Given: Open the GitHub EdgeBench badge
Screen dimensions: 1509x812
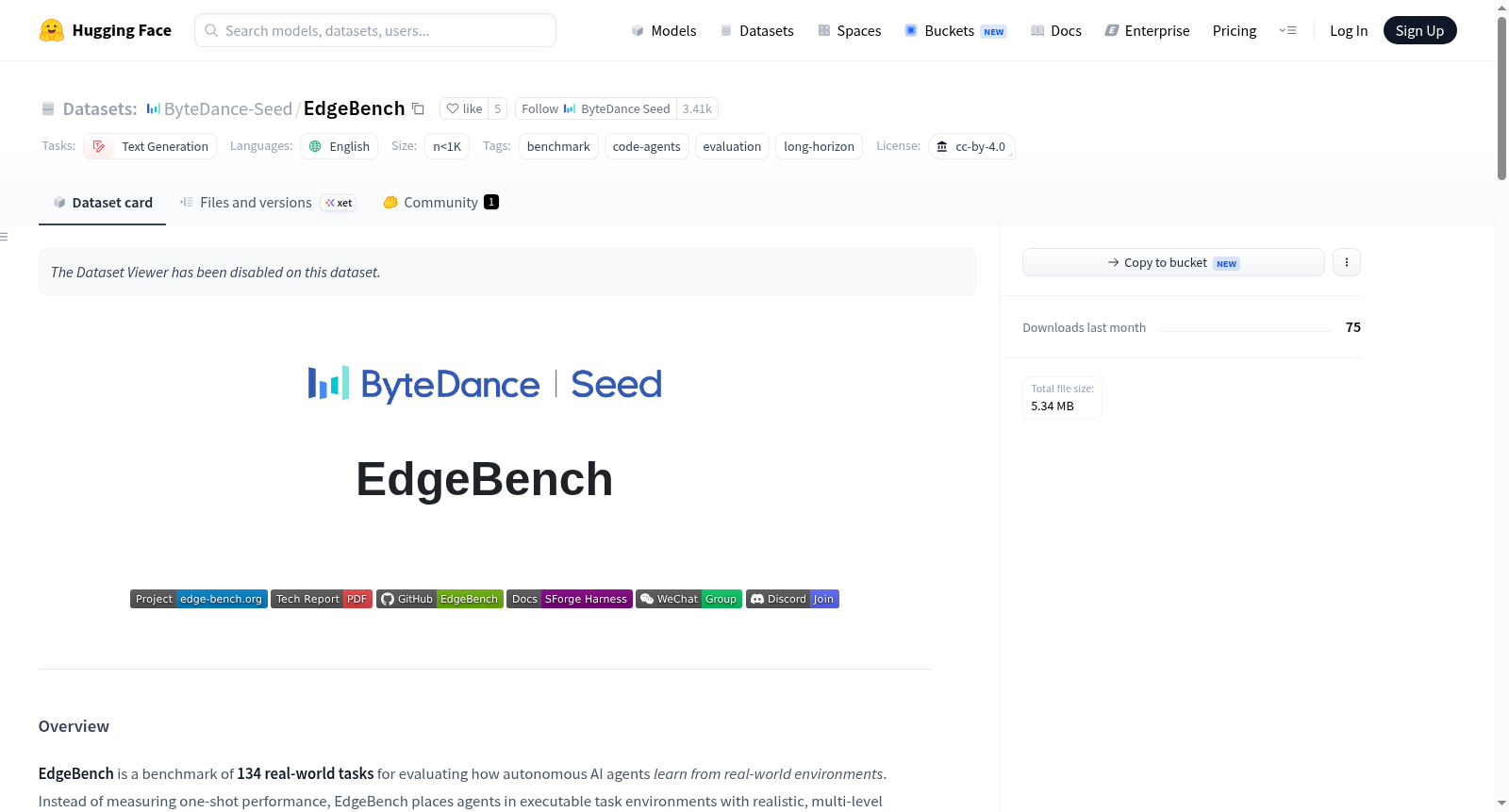Looking at the screenshot, I should (439, 599).
